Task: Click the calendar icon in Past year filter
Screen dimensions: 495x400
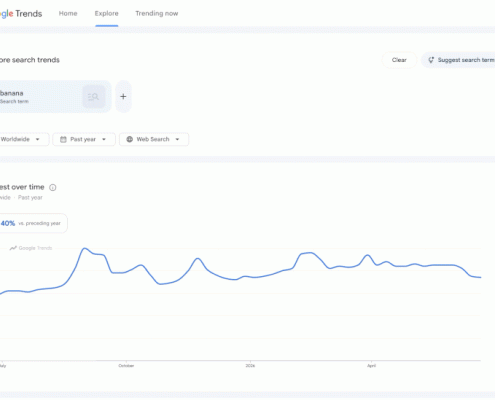Action: tap(63, 139)
